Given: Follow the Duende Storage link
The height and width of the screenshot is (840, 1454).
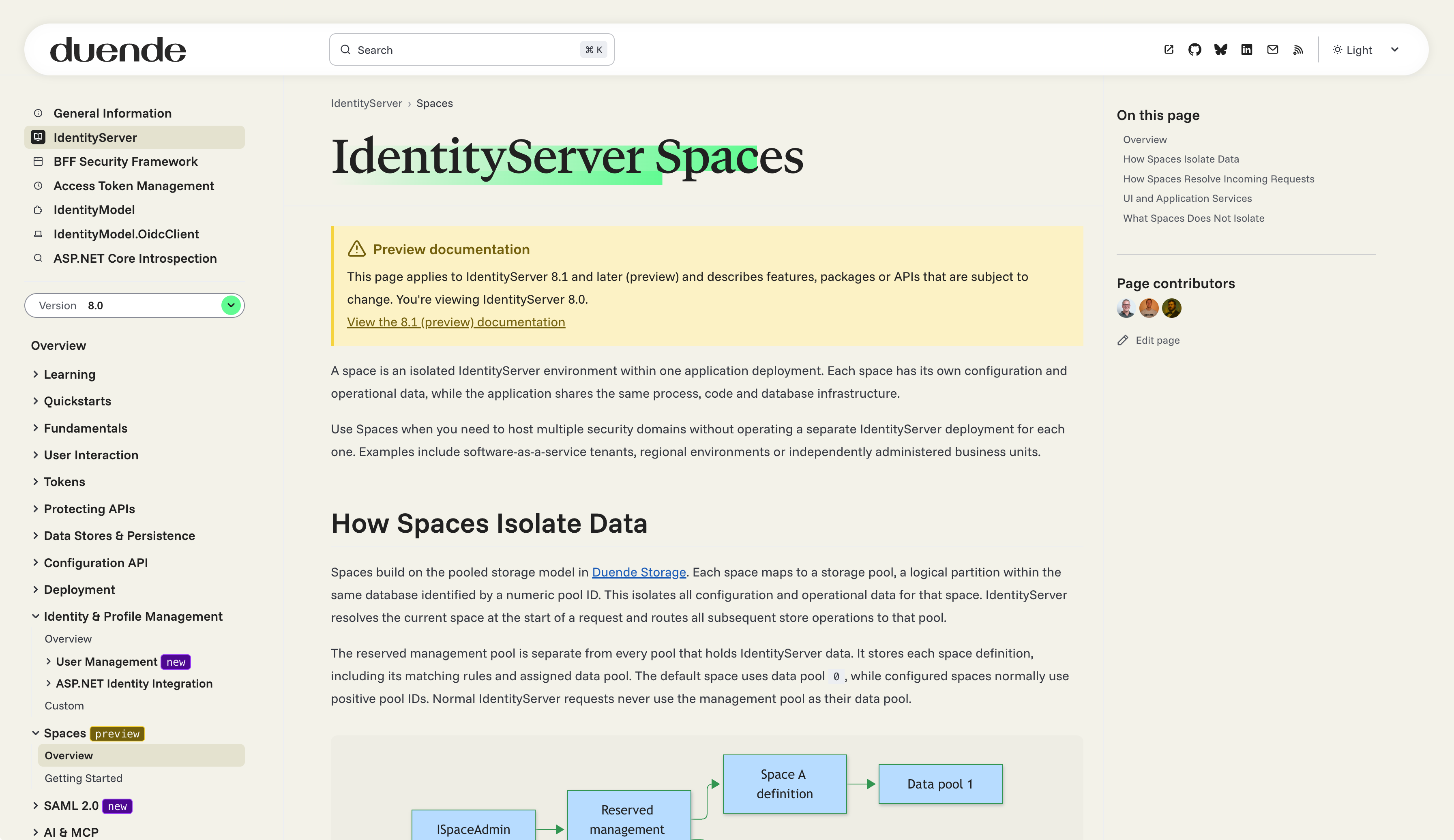Looking at the screenshot, I should (x=639, y=572).
